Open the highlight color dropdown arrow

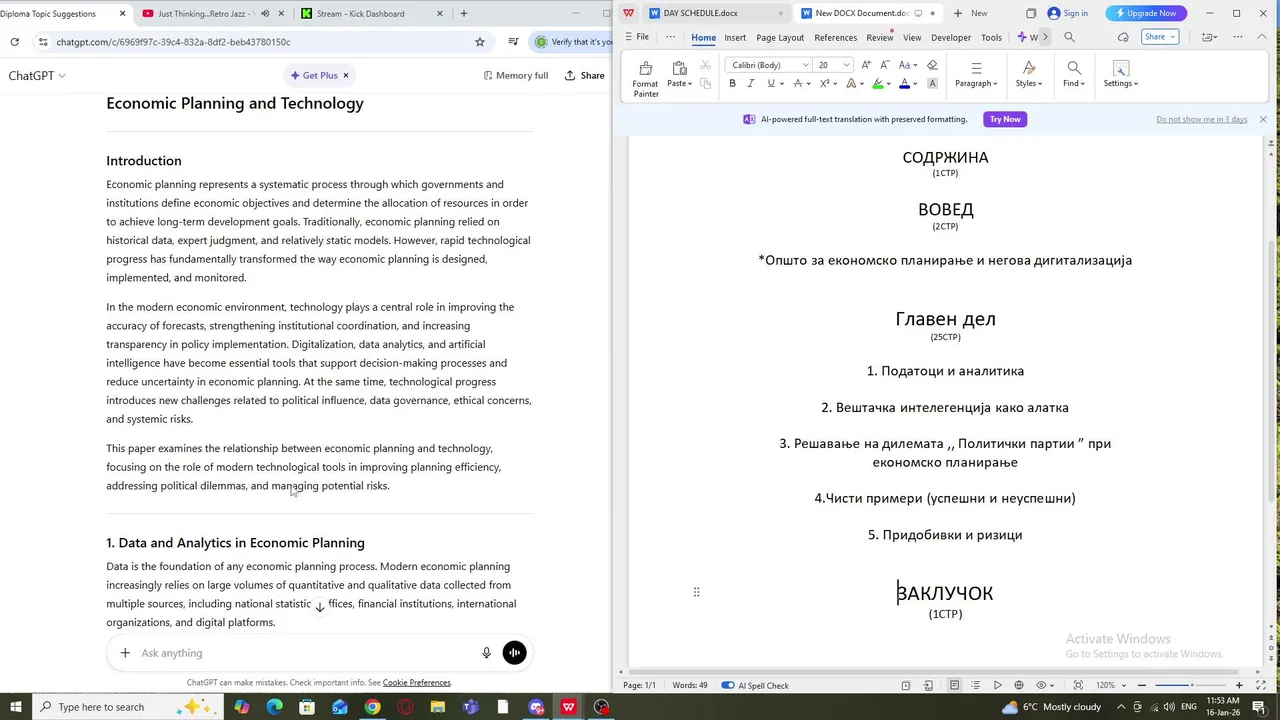[889, 84]
